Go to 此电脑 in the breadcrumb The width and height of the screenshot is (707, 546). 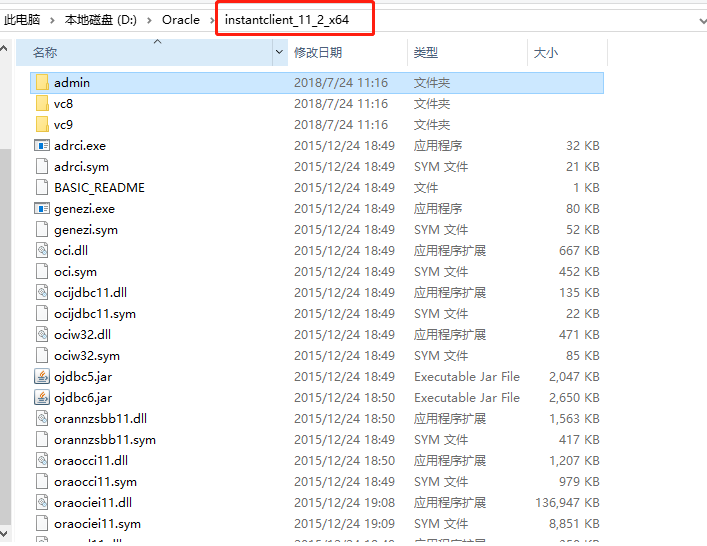tap(22, 20)
